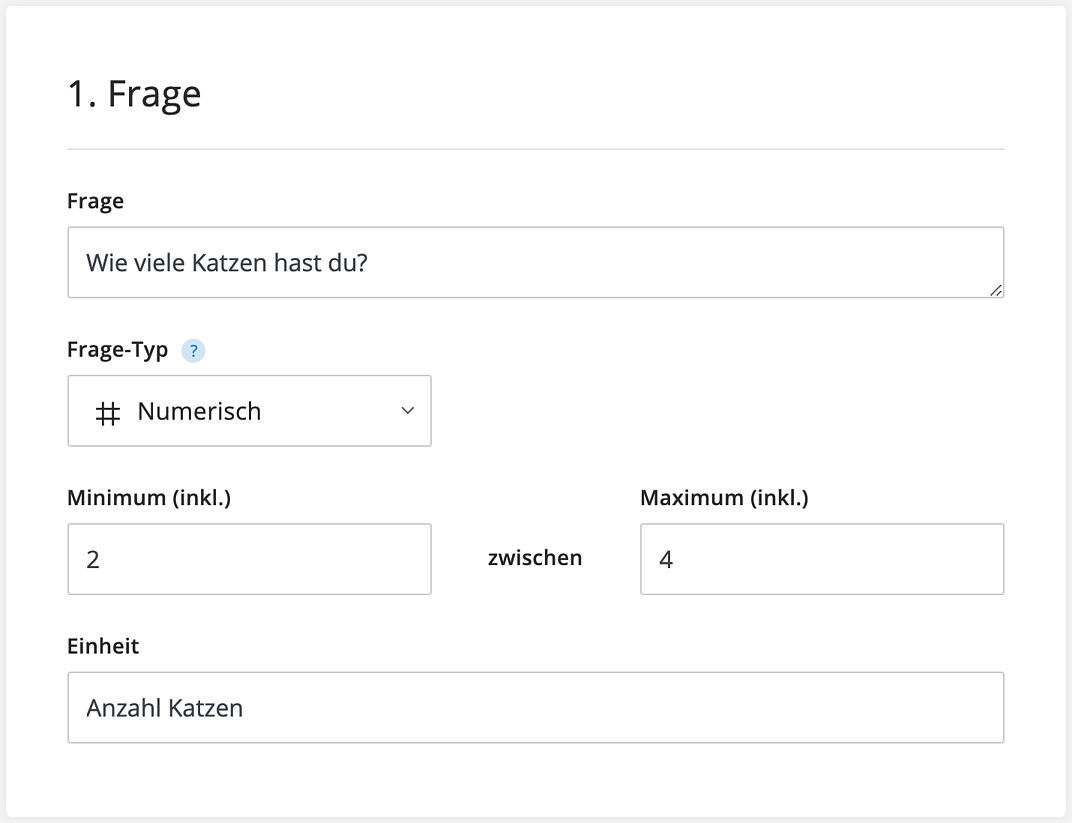Screen dimensions: 1072x823
Task: Grab the resize handle of the Frage textarea
Action: coord(996,291)
